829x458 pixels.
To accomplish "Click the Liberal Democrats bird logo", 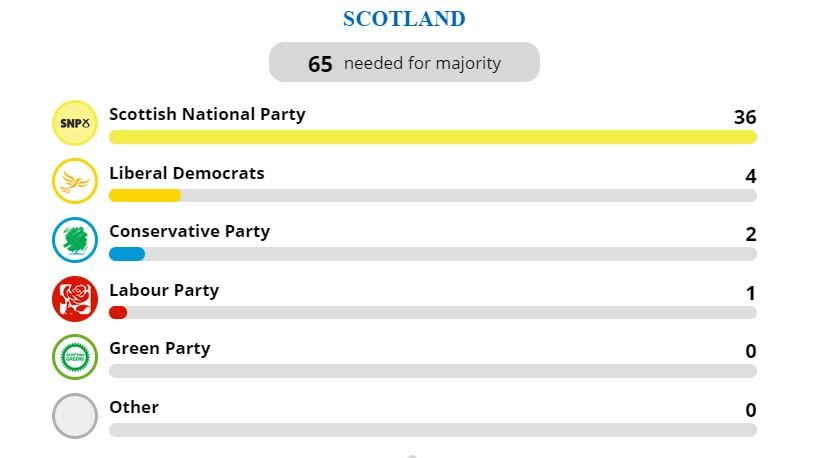I will (x=75, y=181).
